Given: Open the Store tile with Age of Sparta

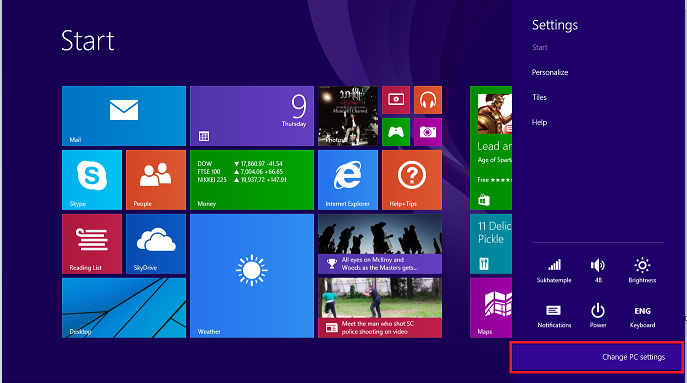Looking at the screenshot, I should (491, 148).
